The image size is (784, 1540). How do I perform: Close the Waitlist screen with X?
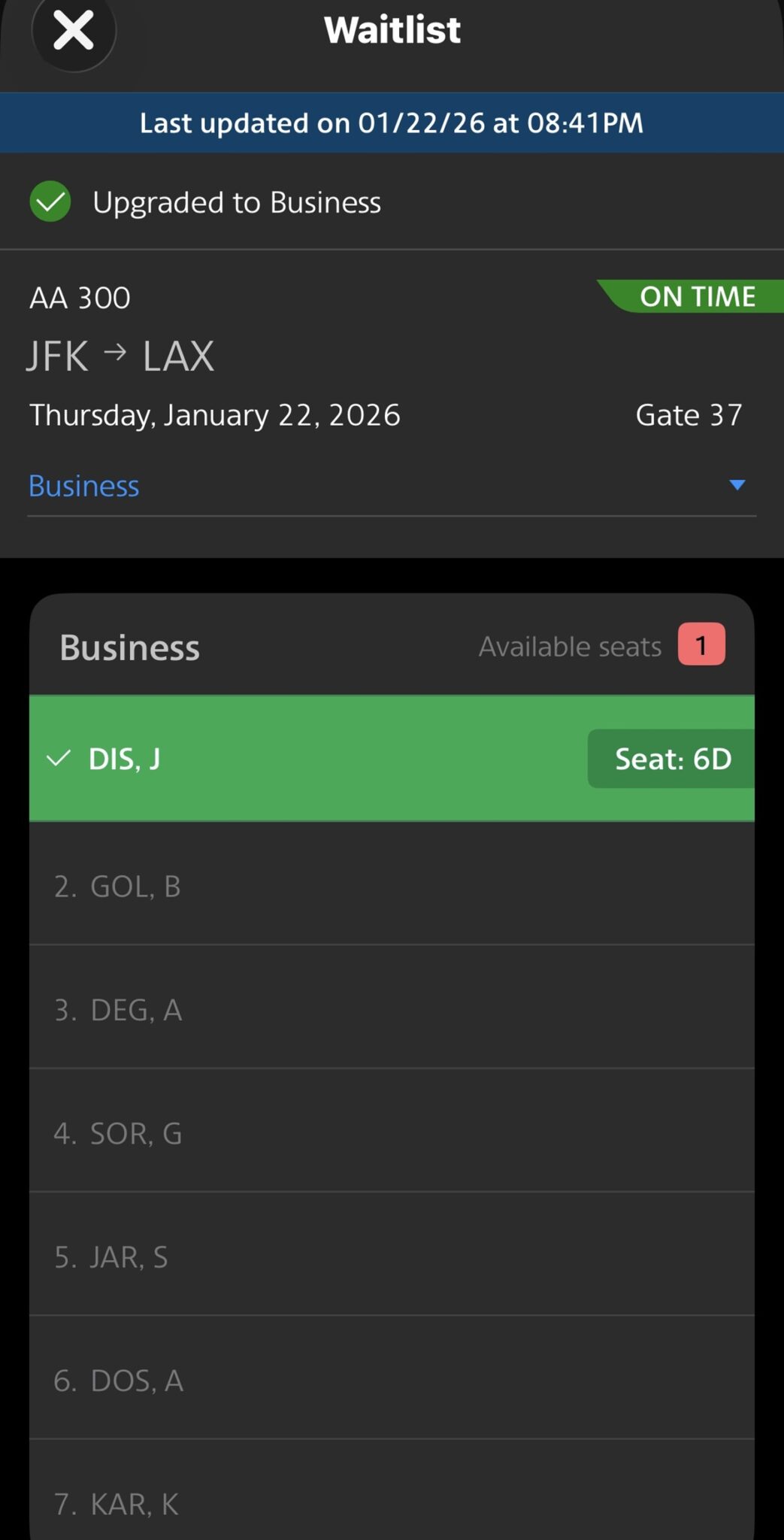[x=74, y=31]
